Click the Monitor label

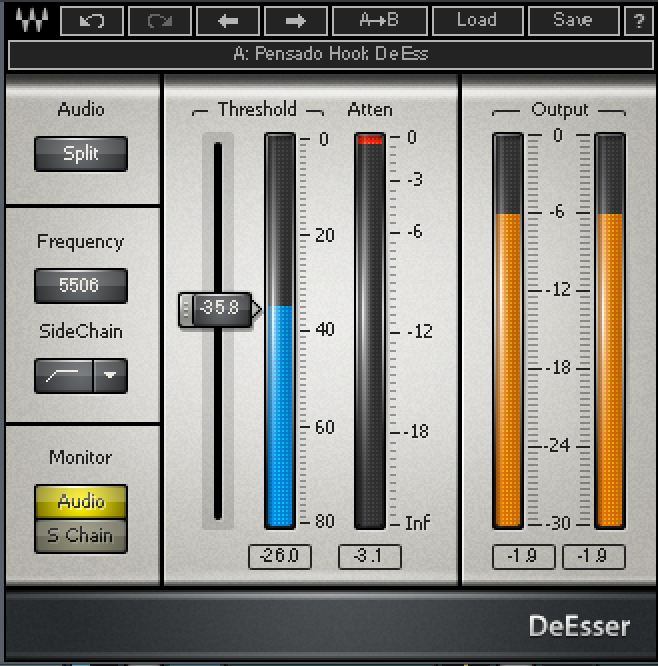click(x=81, y=457)
